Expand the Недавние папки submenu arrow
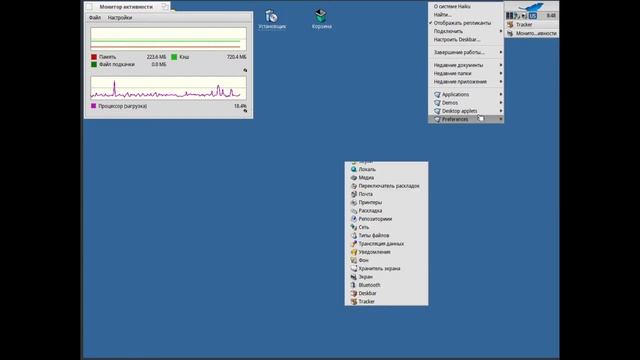Image resolution: width=640 pixels, height=360 pixels. coord(500,73)
